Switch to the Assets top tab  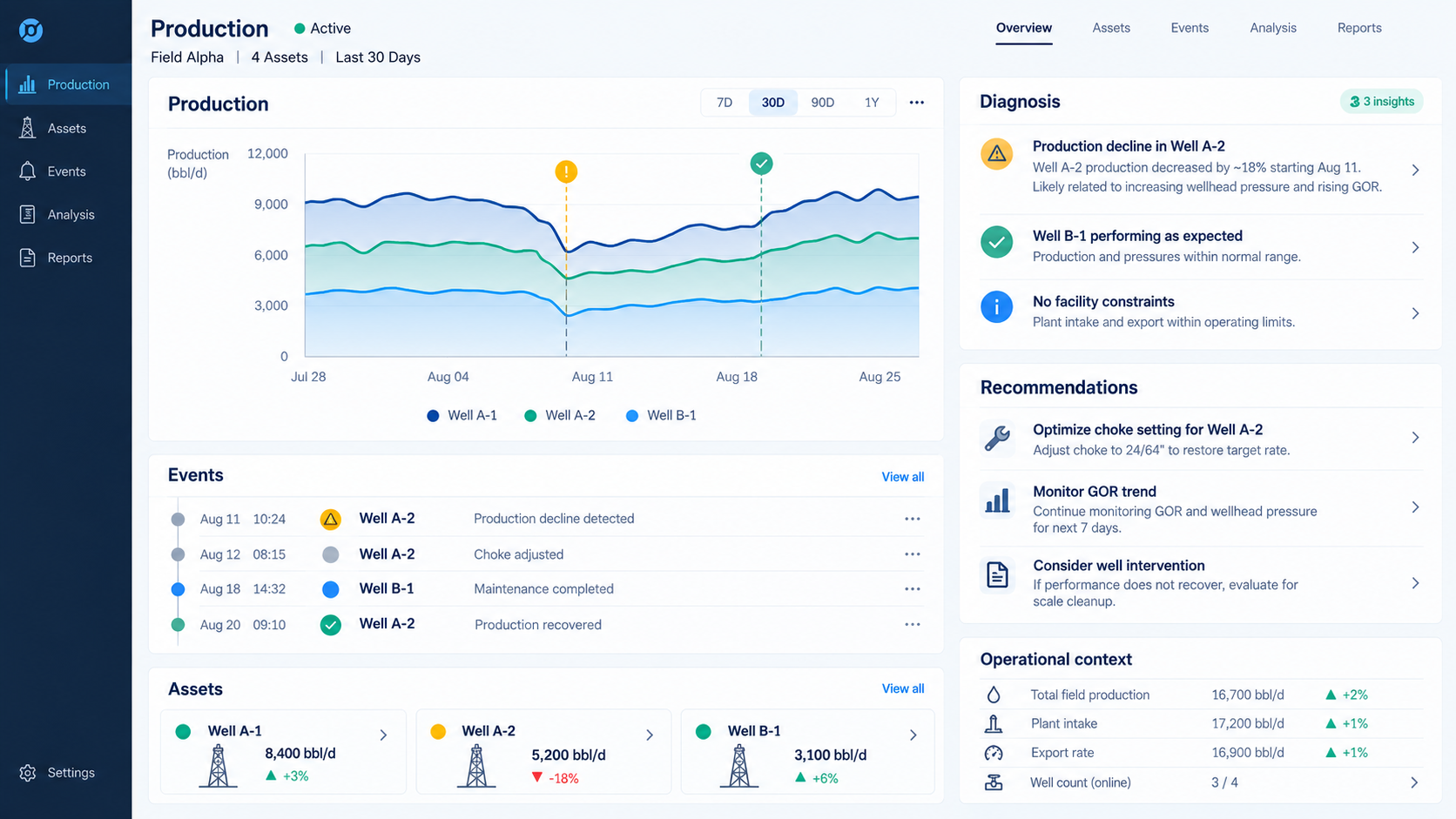1111,28
